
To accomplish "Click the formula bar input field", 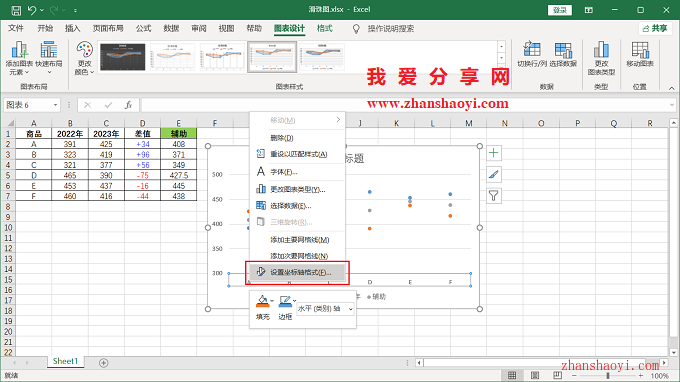I will (x=404, y=105).
